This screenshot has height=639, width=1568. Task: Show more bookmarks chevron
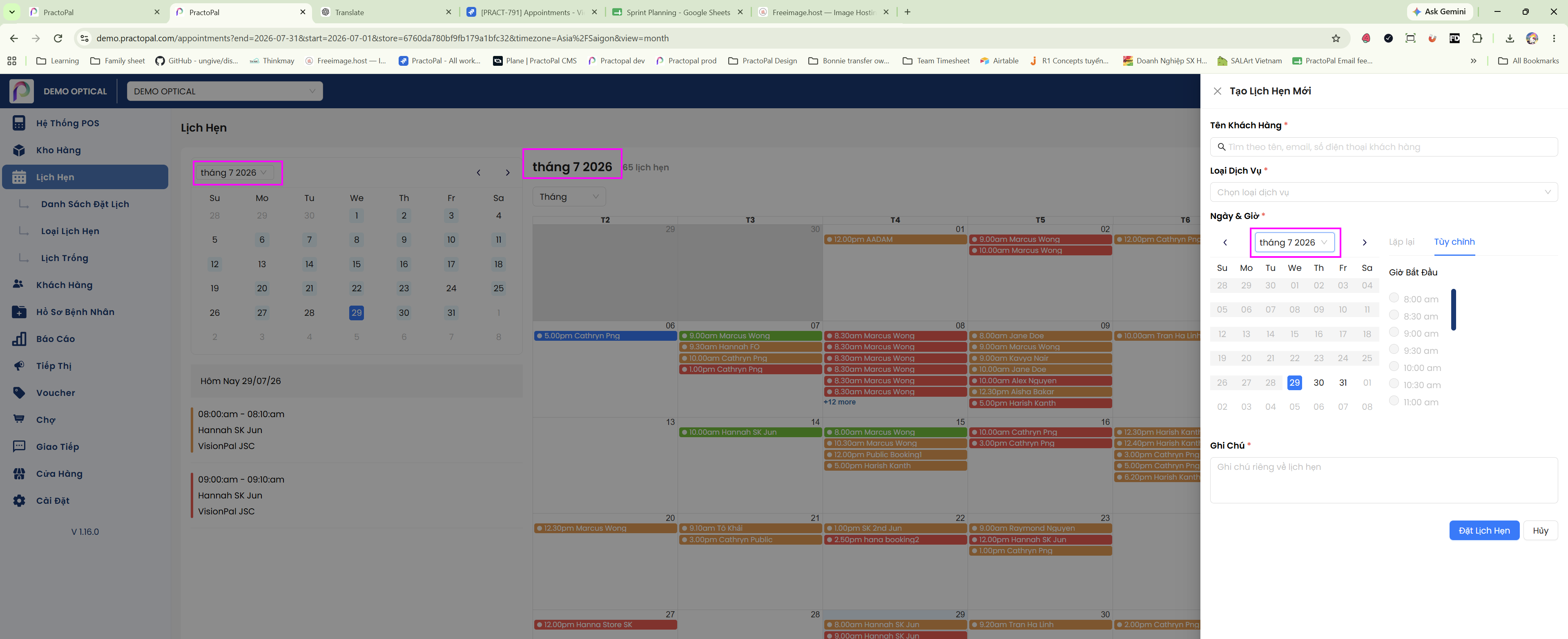[1473, 61]
